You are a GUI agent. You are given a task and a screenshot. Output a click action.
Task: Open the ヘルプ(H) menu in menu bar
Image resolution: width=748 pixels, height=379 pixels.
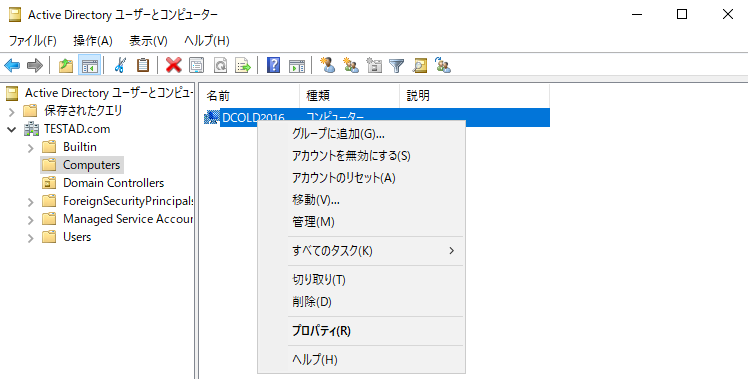(207, 41)
